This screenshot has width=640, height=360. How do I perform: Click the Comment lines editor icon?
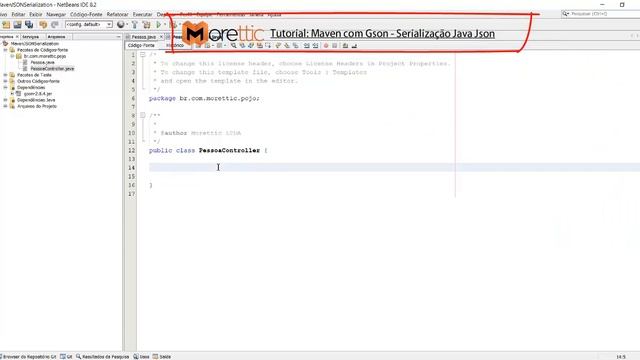(345, 45)
